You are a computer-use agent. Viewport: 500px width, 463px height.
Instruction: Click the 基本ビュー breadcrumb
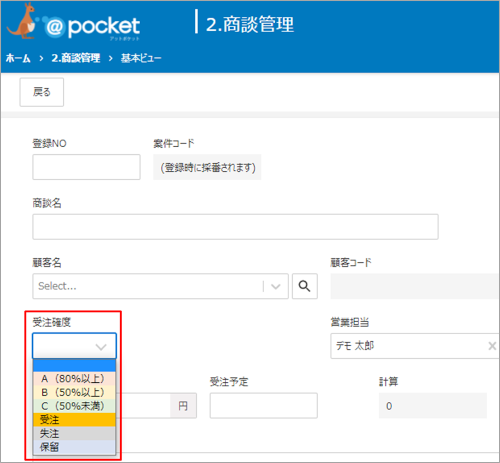(x=141, y=58)
